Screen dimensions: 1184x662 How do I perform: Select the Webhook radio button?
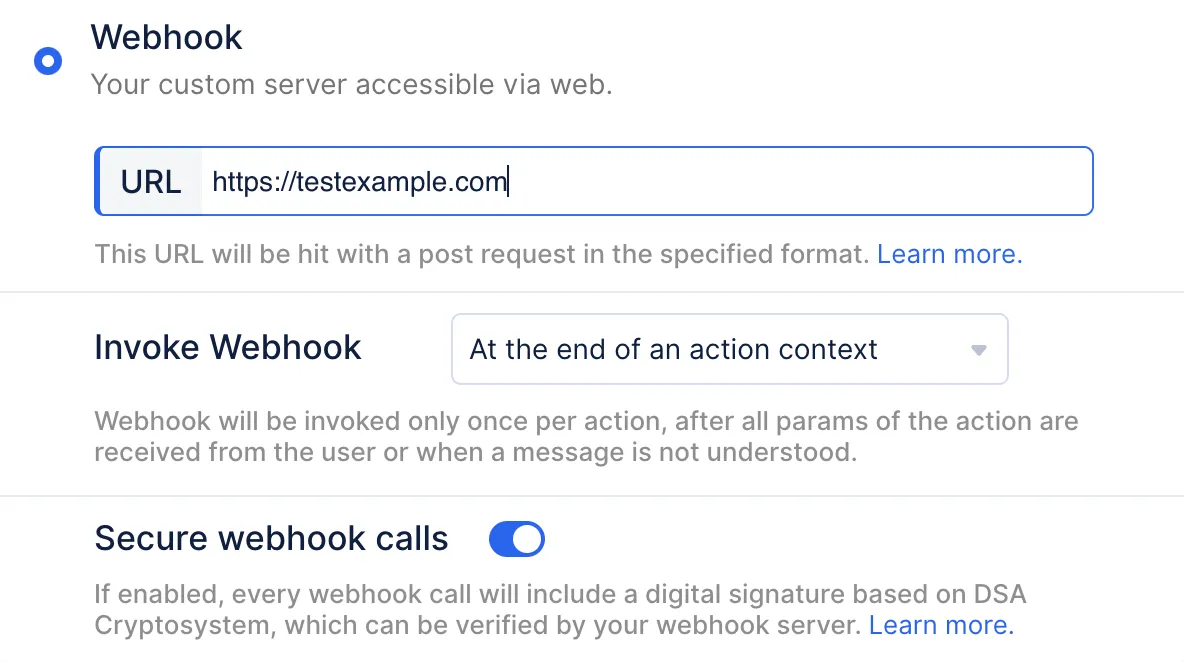(x=48, y=62)
